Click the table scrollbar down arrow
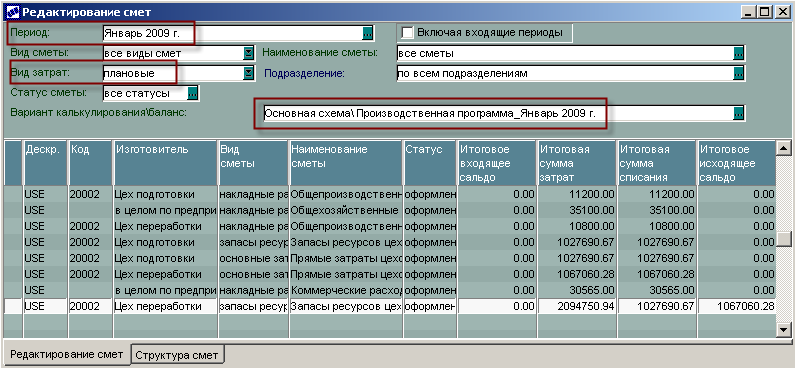This screenshot has height=368, width=795. [783, 330]
